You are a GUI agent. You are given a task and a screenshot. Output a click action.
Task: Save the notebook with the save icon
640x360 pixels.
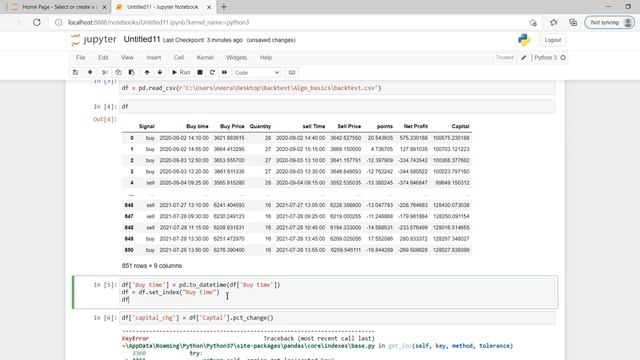tap(76, 72)
